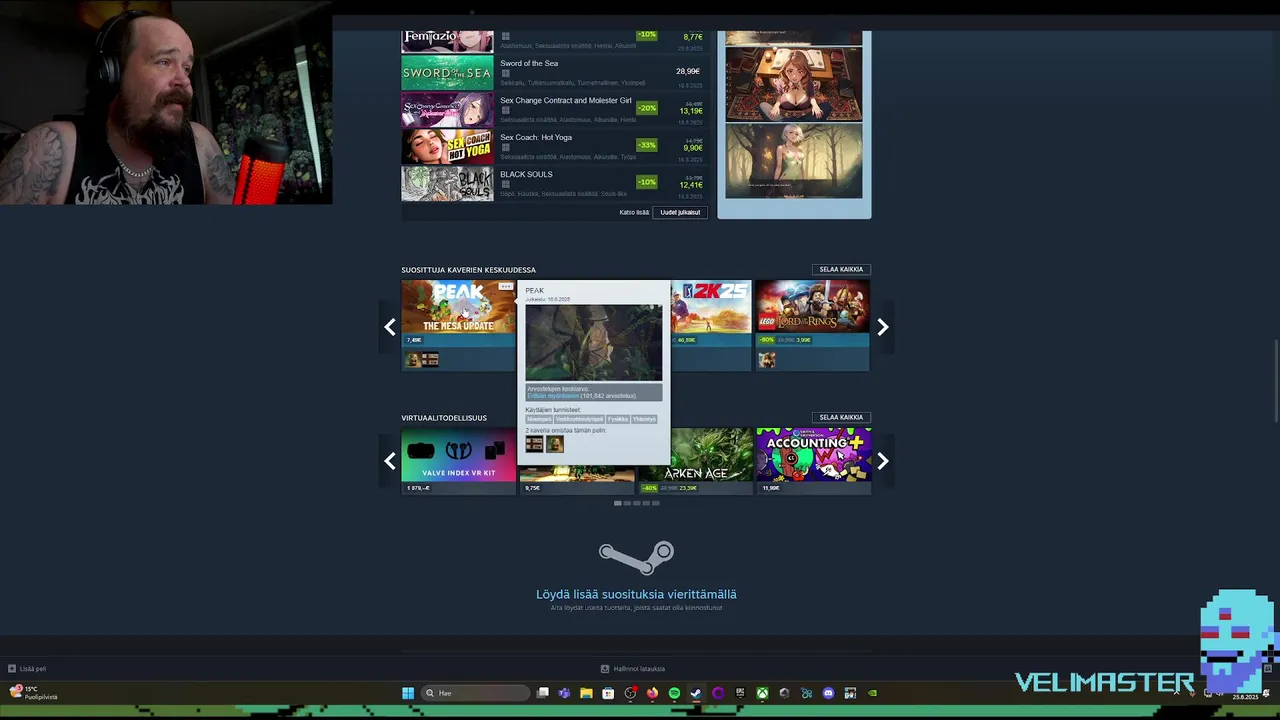The image size is (1280, 720).
Task: Open the purple circle app in the taskbar
Action: point(718,693)
